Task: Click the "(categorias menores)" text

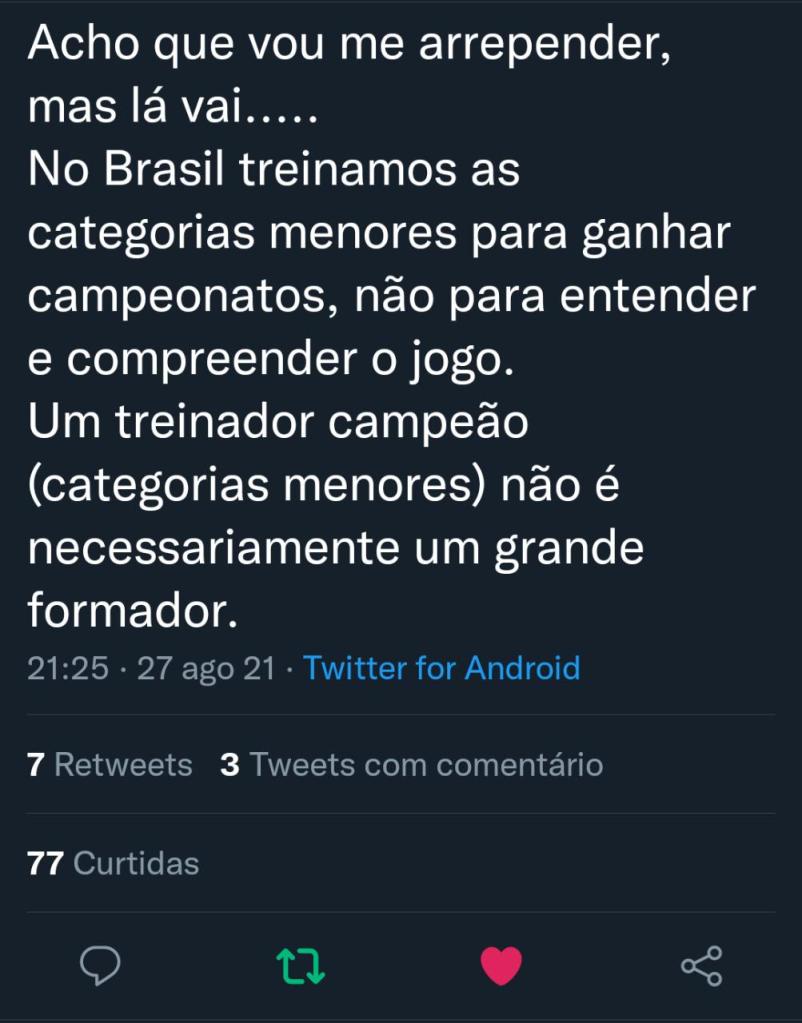Action: (257, 486)
